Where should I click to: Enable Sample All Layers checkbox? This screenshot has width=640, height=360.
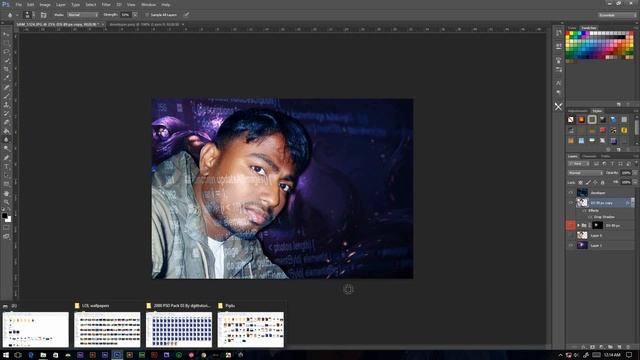(147, 15)
